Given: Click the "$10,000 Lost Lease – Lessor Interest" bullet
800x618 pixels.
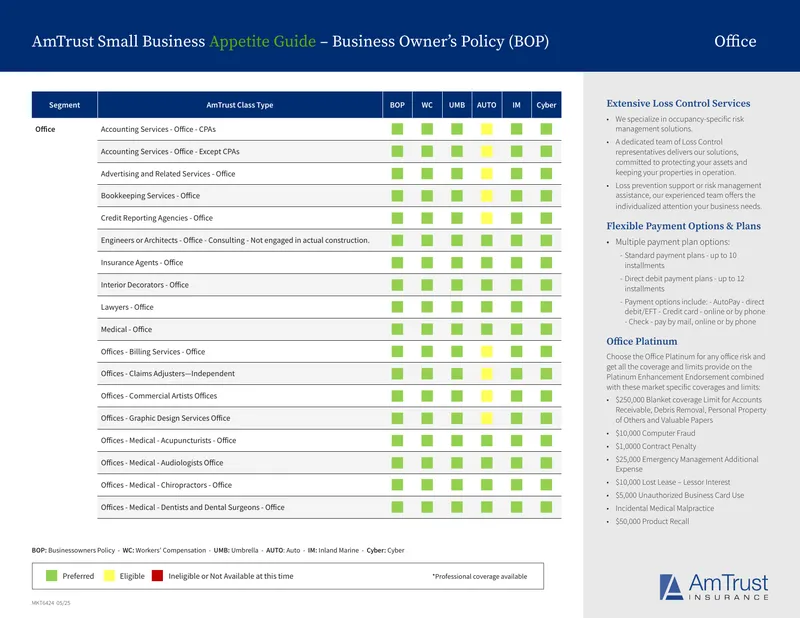Looking at the screenshot, I should click(672, 482).
